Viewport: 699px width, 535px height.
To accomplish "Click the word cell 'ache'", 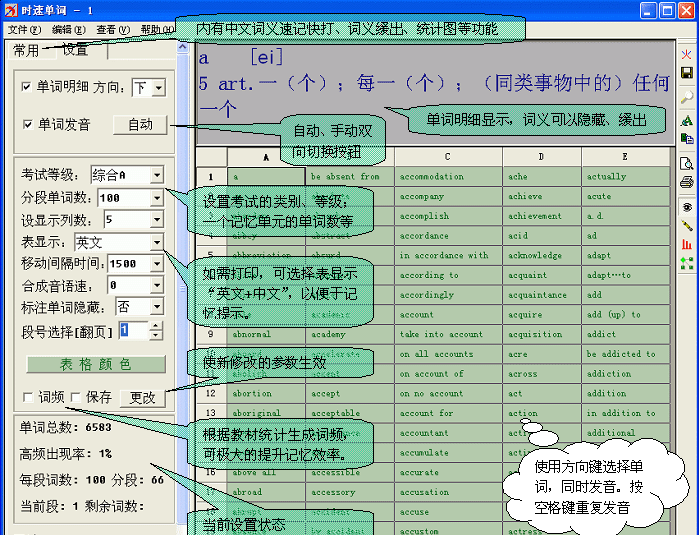I will tap(542, 177).
